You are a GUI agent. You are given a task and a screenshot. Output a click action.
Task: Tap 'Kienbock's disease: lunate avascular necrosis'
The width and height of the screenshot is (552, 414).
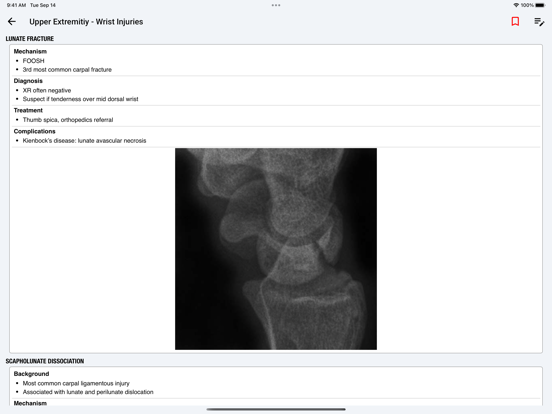[84, 141]
